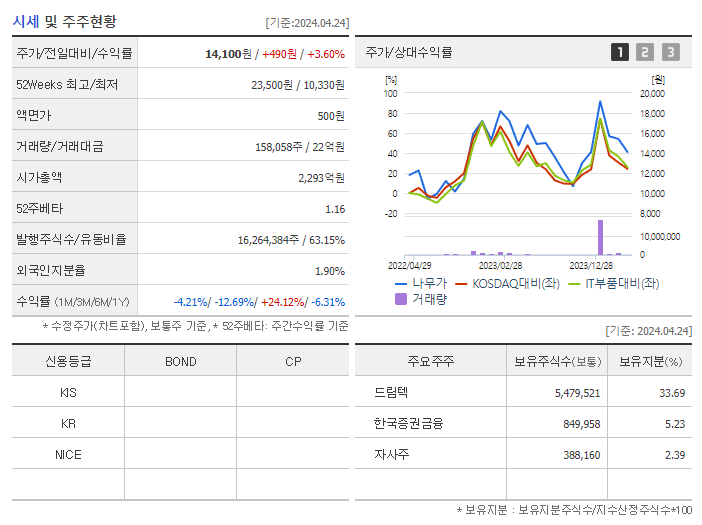The width and height of the screenshot is (702, 525).
Task: Switch to chart view 1
Action: [x=620, y=52]
